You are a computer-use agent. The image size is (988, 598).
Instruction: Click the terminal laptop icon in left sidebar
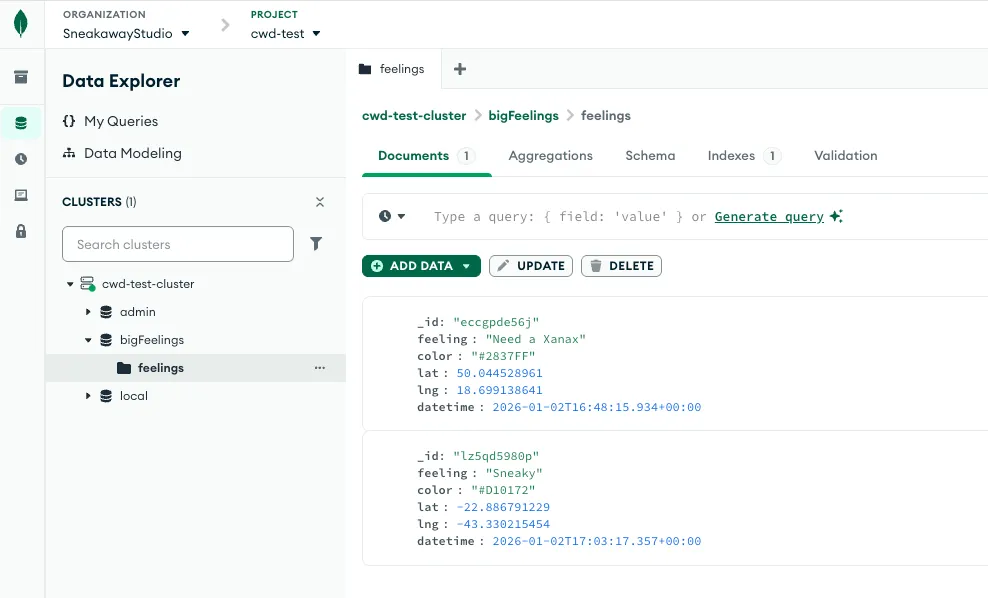tap(20, 195)
